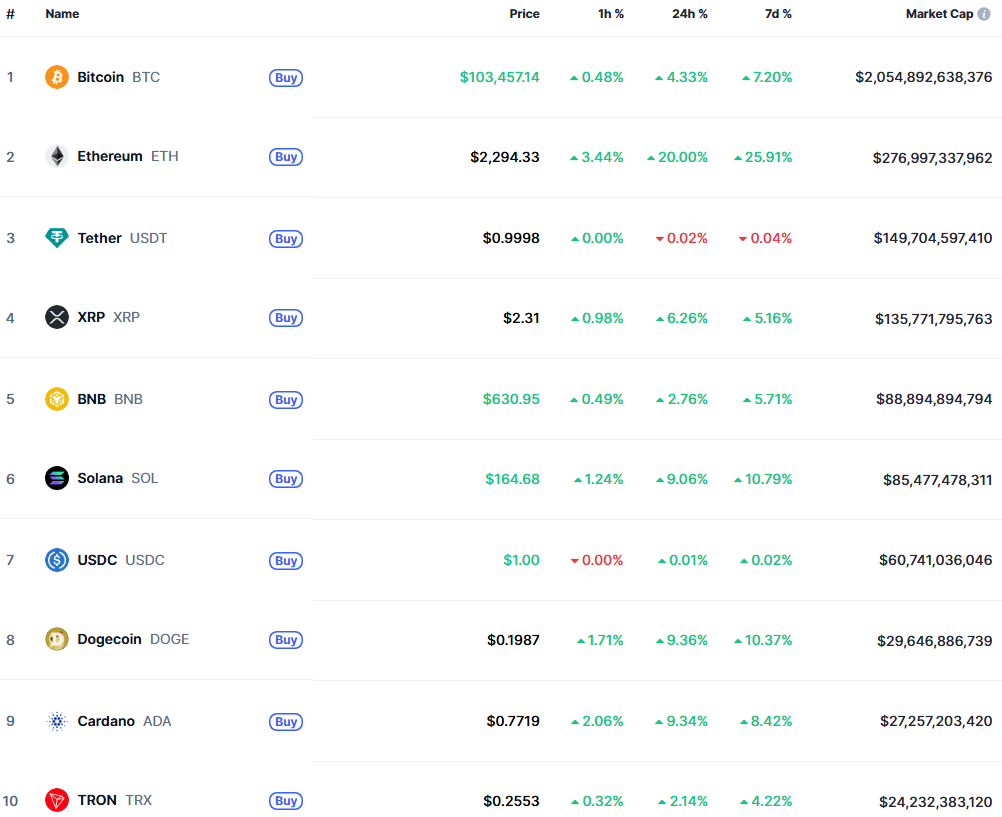Click the Ethereum logo icon

pos(57,156)
